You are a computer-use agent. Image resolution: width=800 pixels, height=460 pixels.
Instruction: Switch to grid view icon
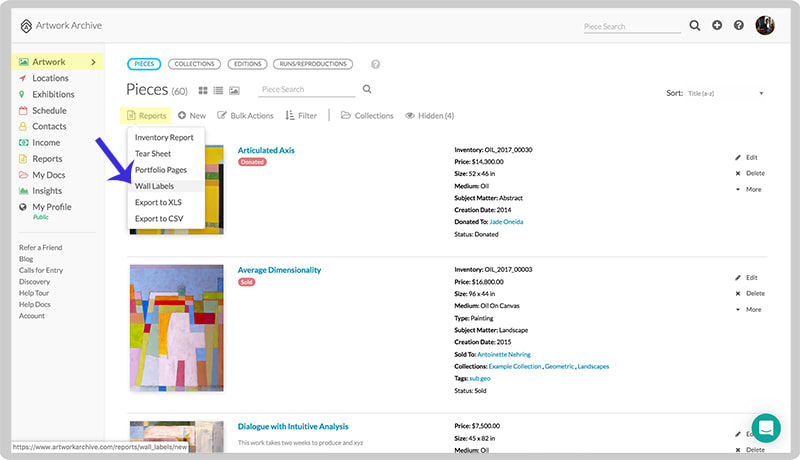203,91
